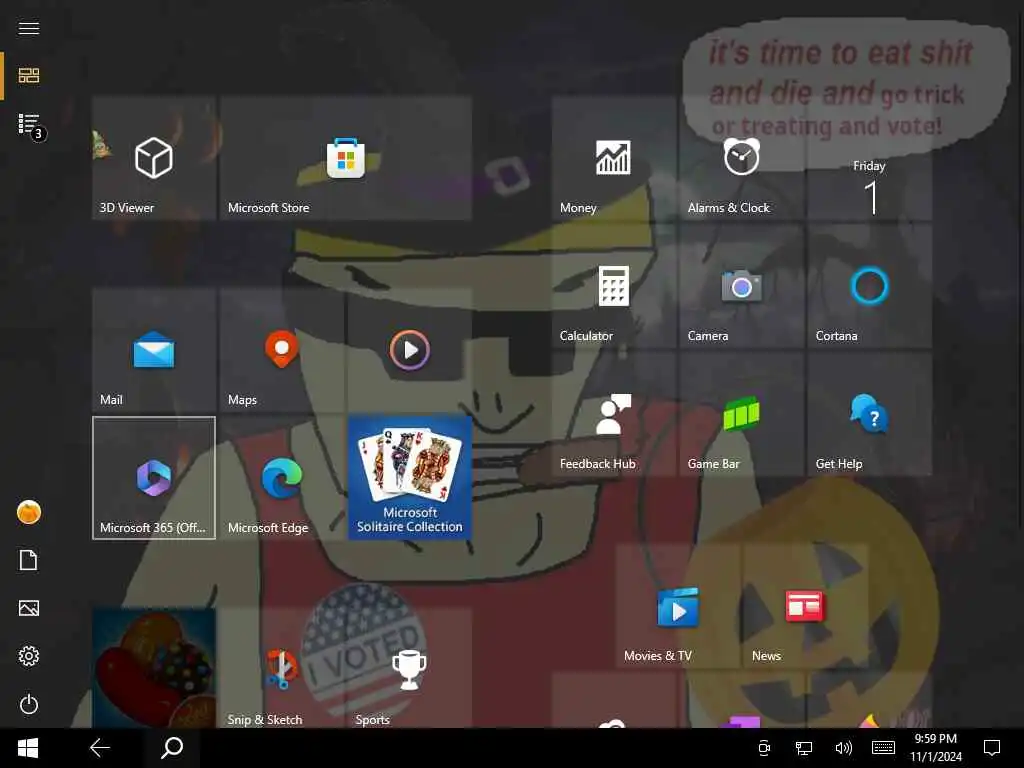Launch Snip & Sketch tile

pyautogui.click(x=282, y=668)
